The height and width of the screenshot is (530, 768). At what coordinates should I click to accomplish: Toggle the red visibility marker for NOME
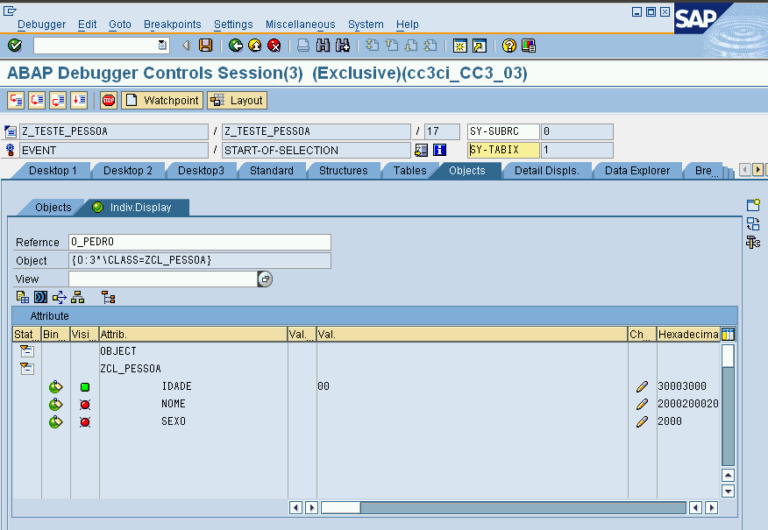click(84, 405)
